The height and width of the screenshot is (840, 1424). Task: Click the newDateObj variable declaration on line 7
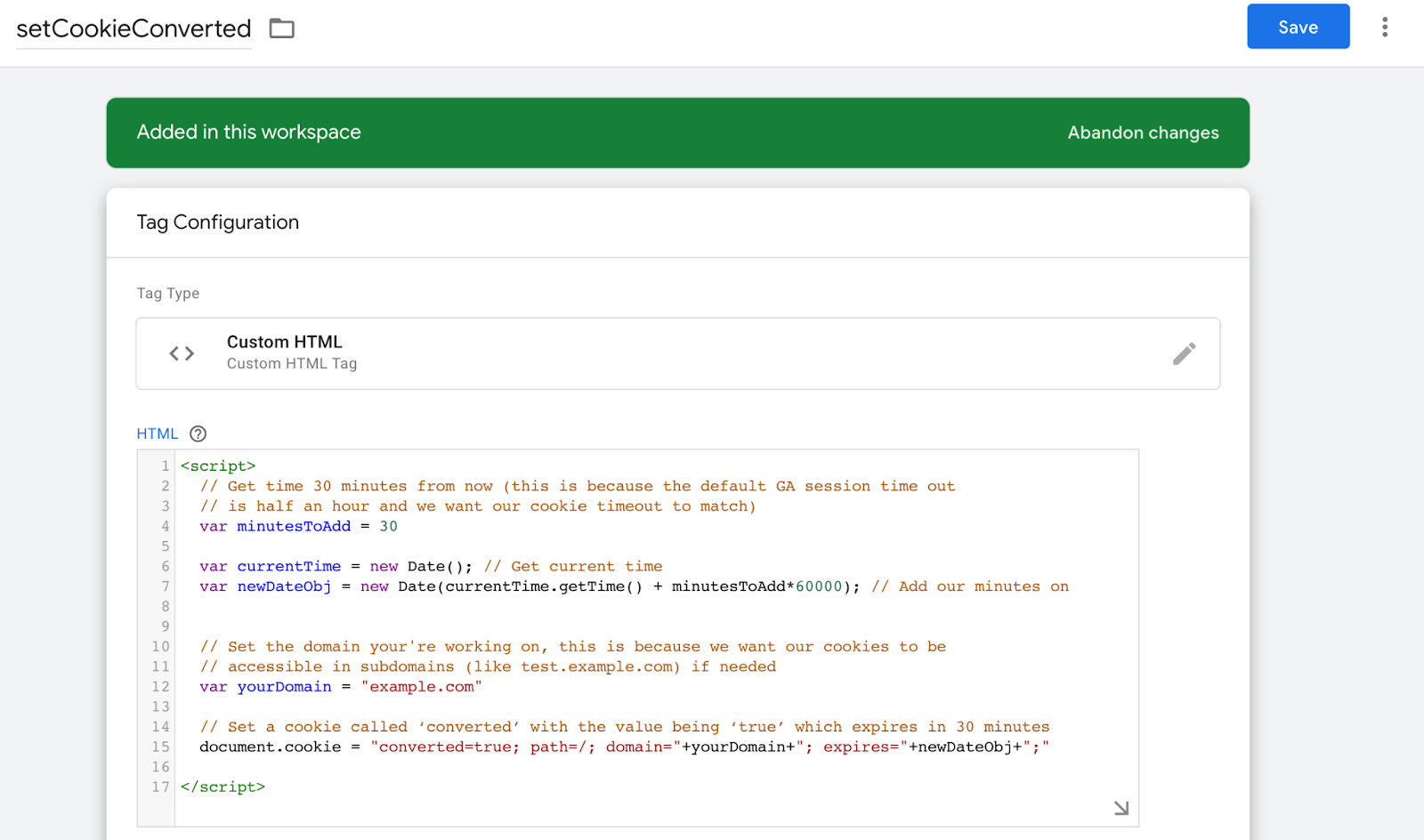[284, 586]
